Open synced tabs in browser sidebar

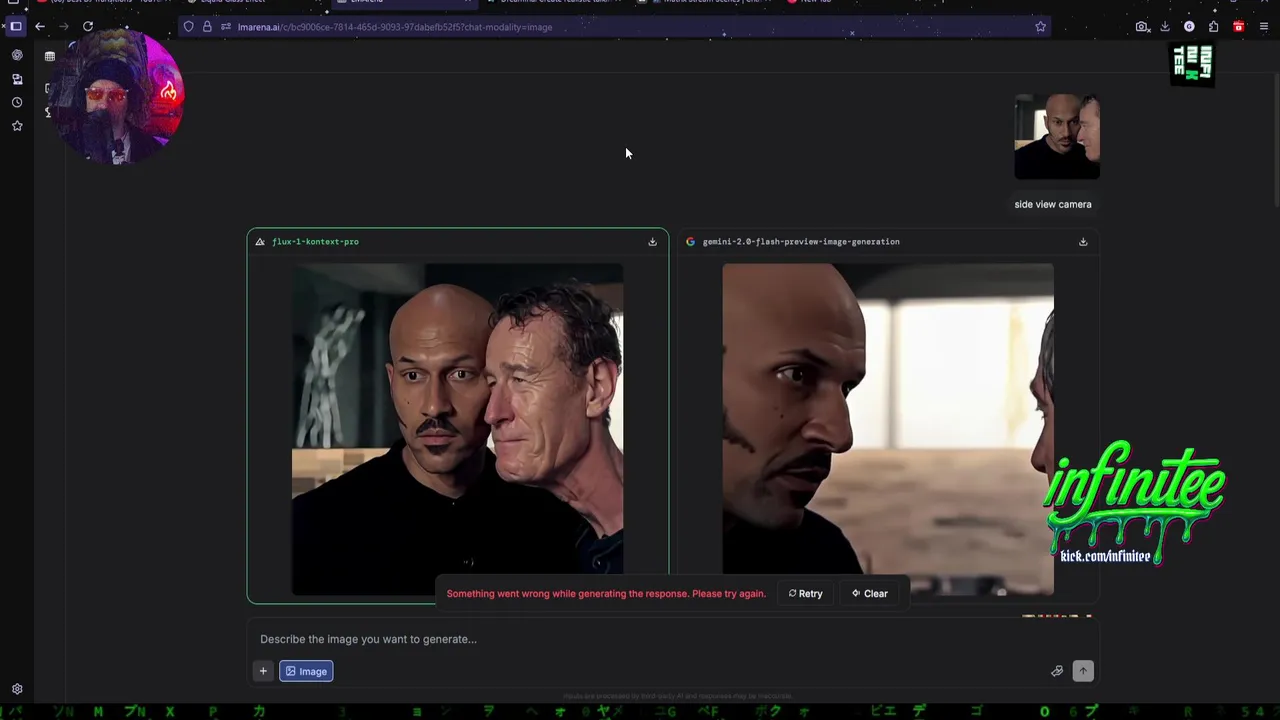tap(17, 79)
